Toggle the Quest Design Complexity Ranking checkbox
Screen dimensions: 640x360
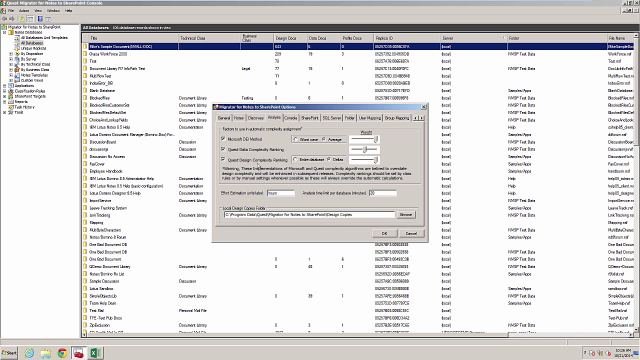click(x=223, y=160)
